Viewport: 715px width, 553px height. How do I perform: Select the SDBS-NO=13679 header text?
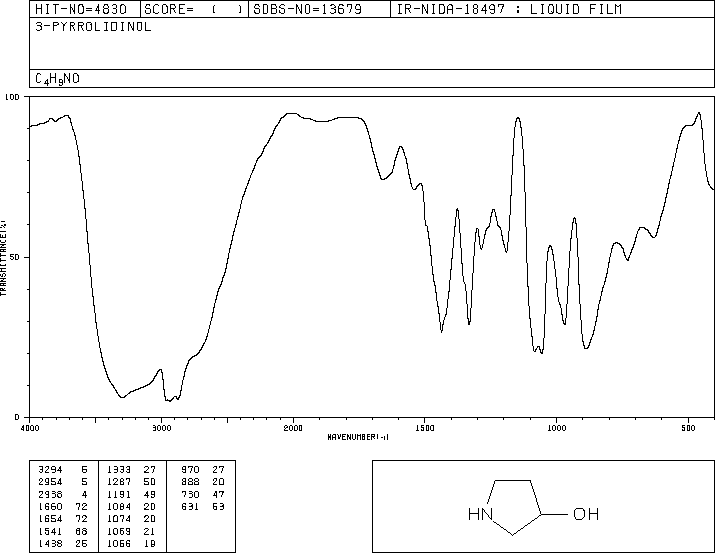pos(307,9)
